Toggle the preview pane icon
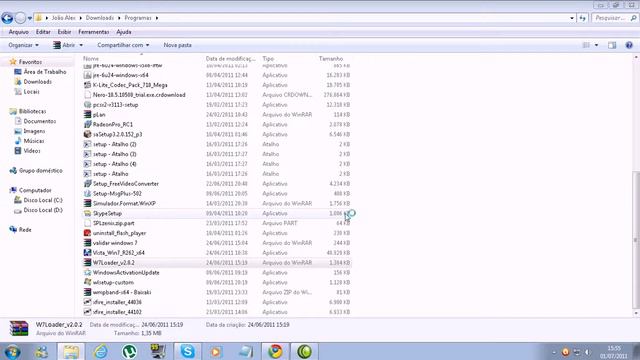Viewport: 640px width, 360px height. (x=612, y=45)
